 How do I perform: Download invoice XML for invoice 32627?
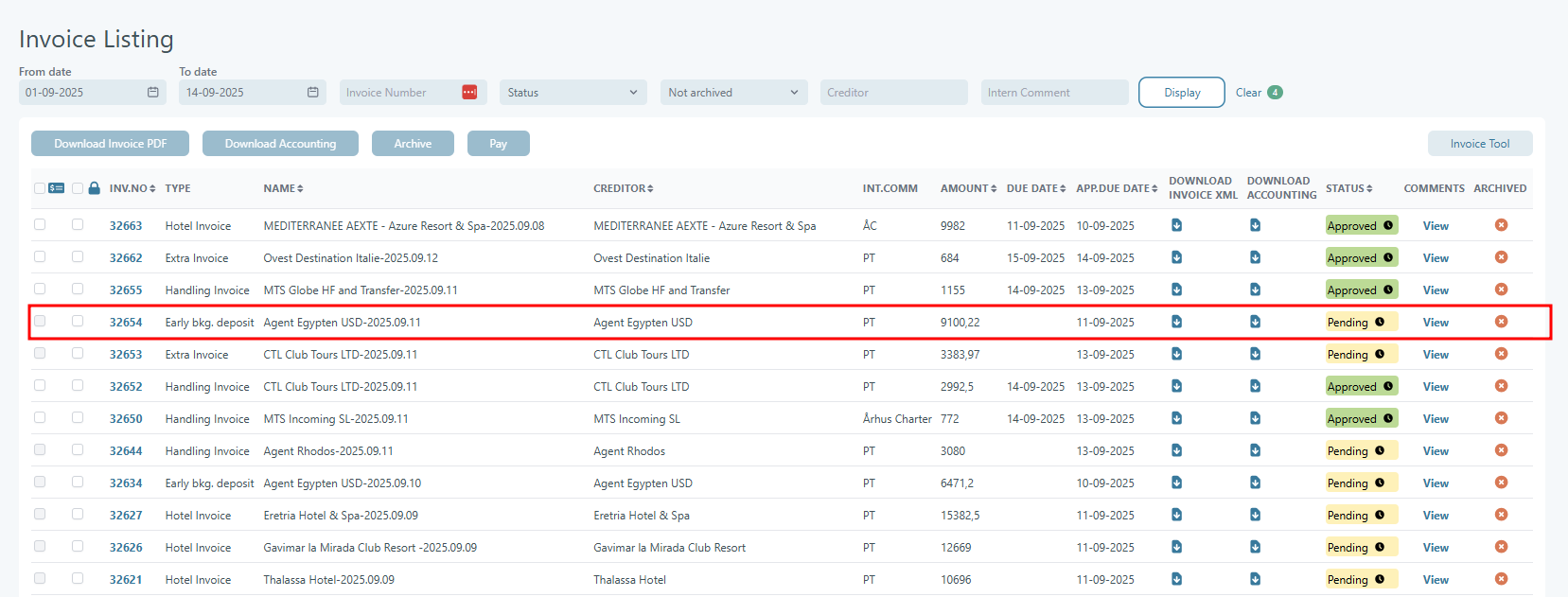(x=1176, y=515)
